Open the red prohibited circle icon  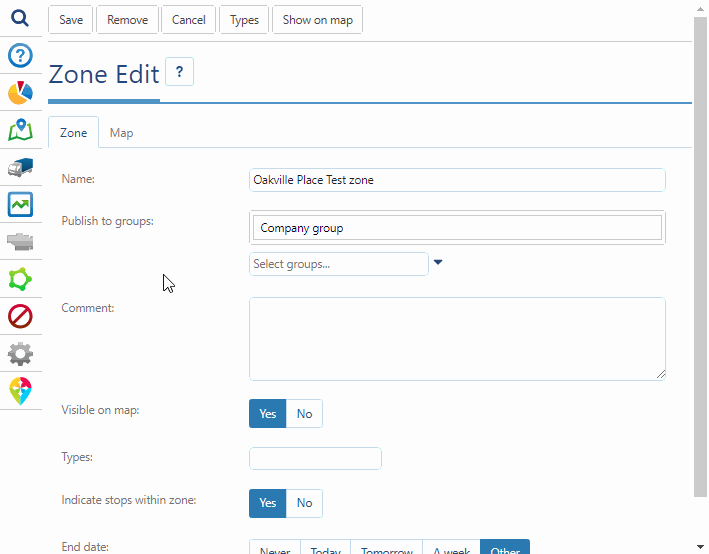(x=20, y=316)
